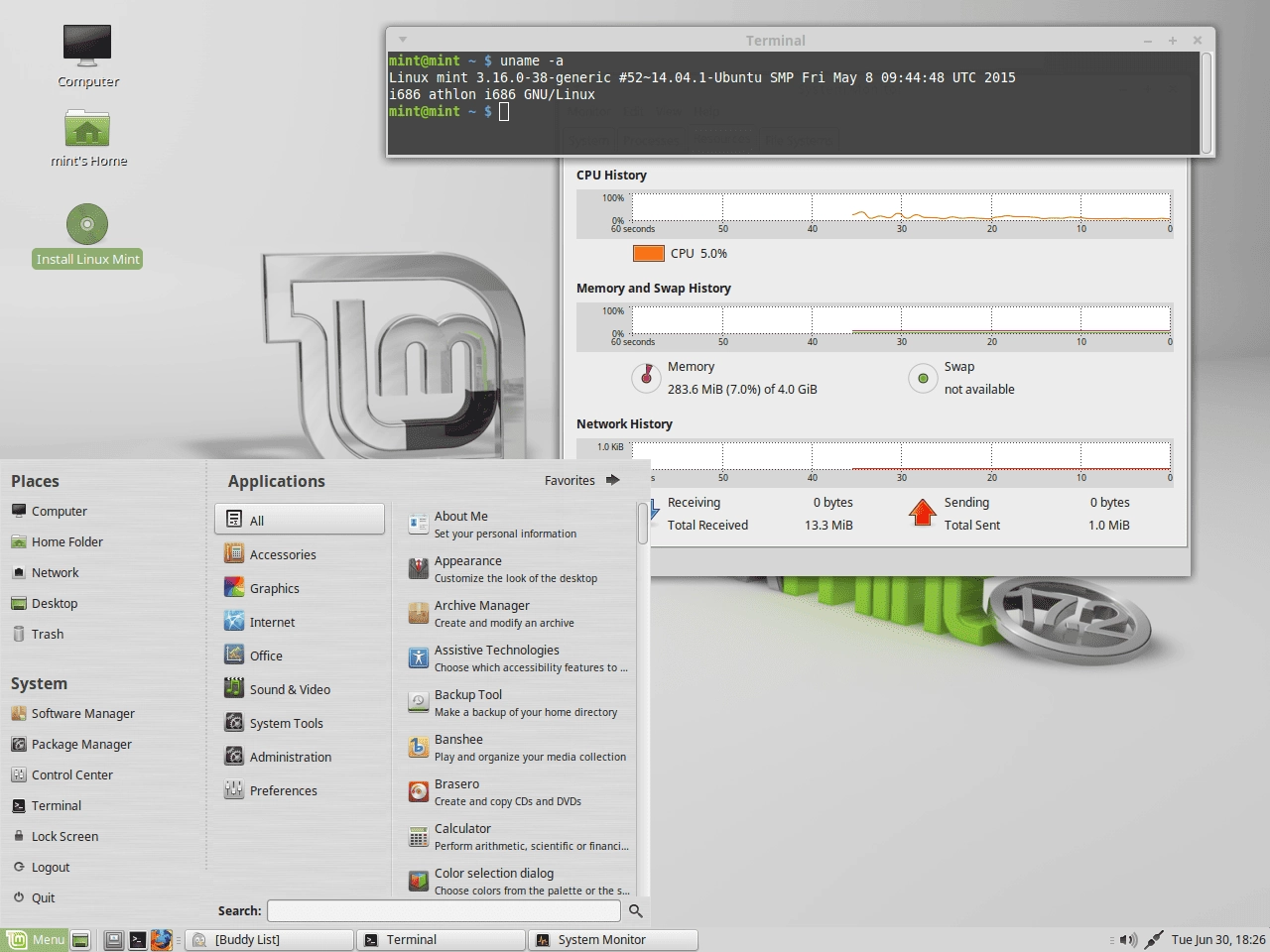Open the network connection tray icon
Screen dimensions: 1270x952
[x=1154, y=939]
